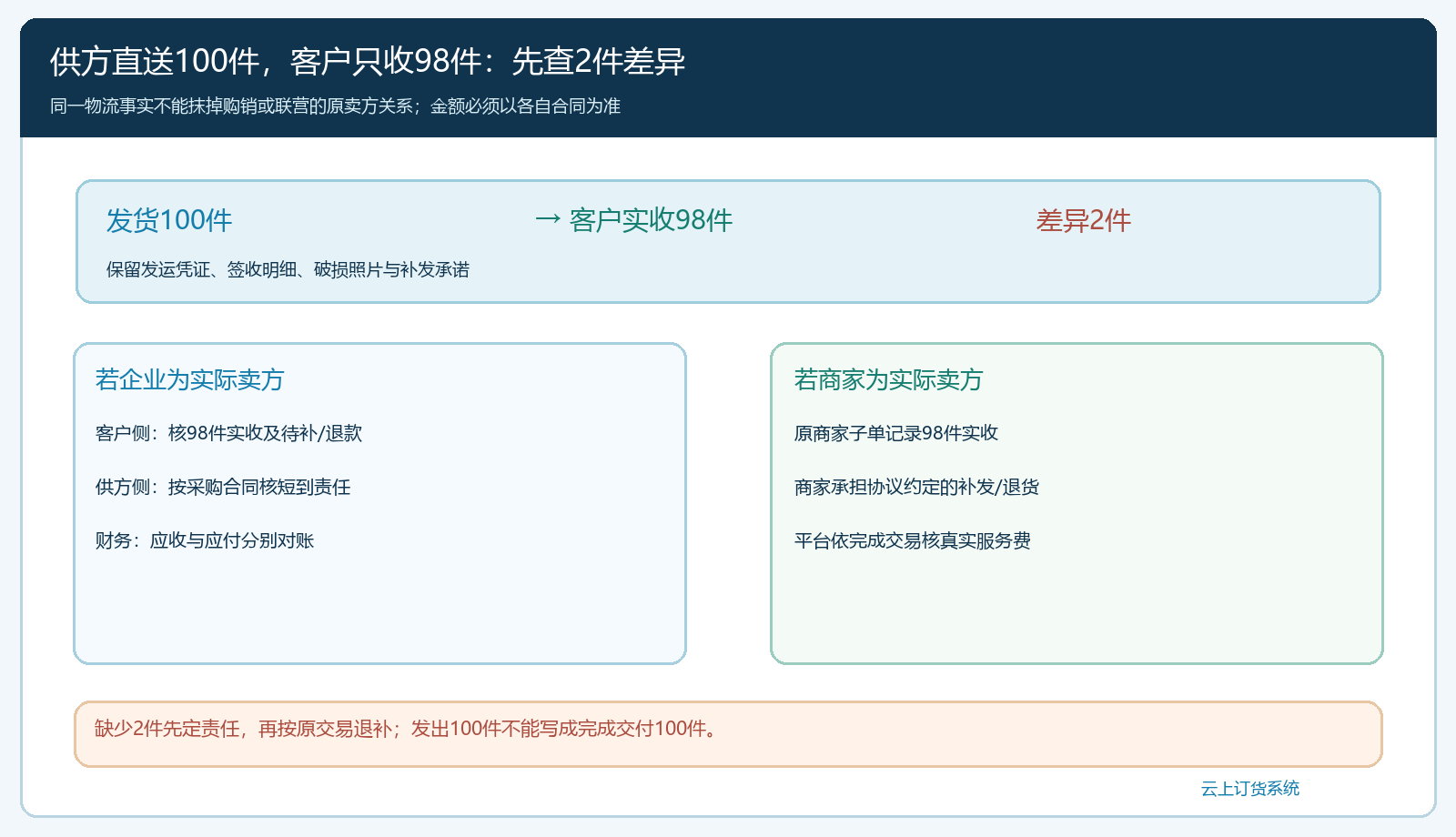Click the line '供方侧：按采购合同核短到责任'
Viewport: 1456px width, 837px height.
223,487
